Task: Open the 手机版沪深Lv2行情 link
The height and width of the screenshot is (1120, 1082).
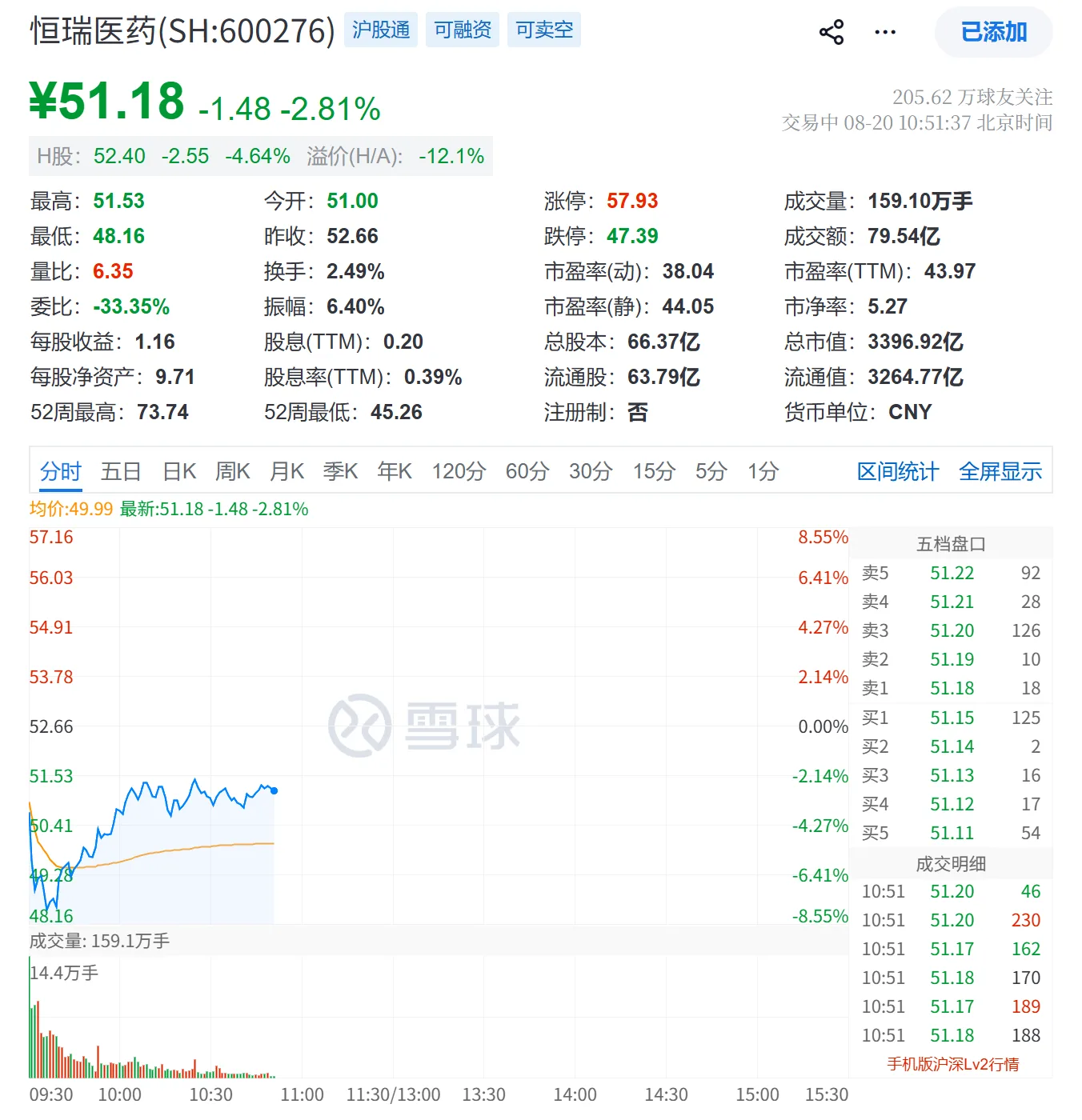Action: coord(953,1064)
